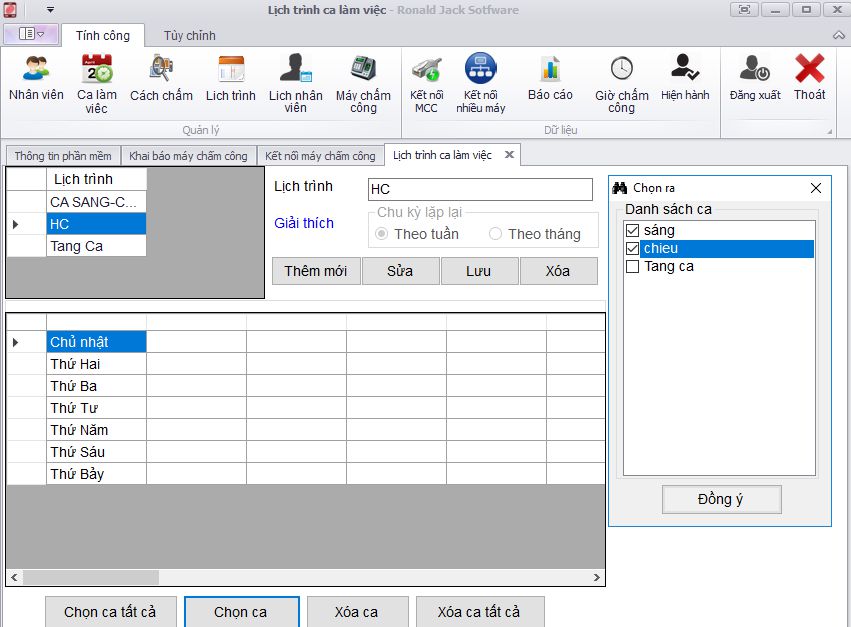Screen dimensions: 851x627
Task: Select the Theo tháng radio option
Action: [496, 234]
